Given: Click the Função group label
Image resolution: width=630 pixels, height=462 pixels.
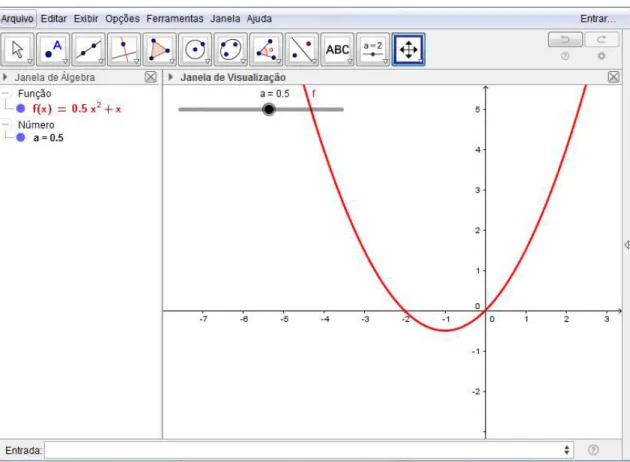Looking at the screenshot, I should coord(35,94).
